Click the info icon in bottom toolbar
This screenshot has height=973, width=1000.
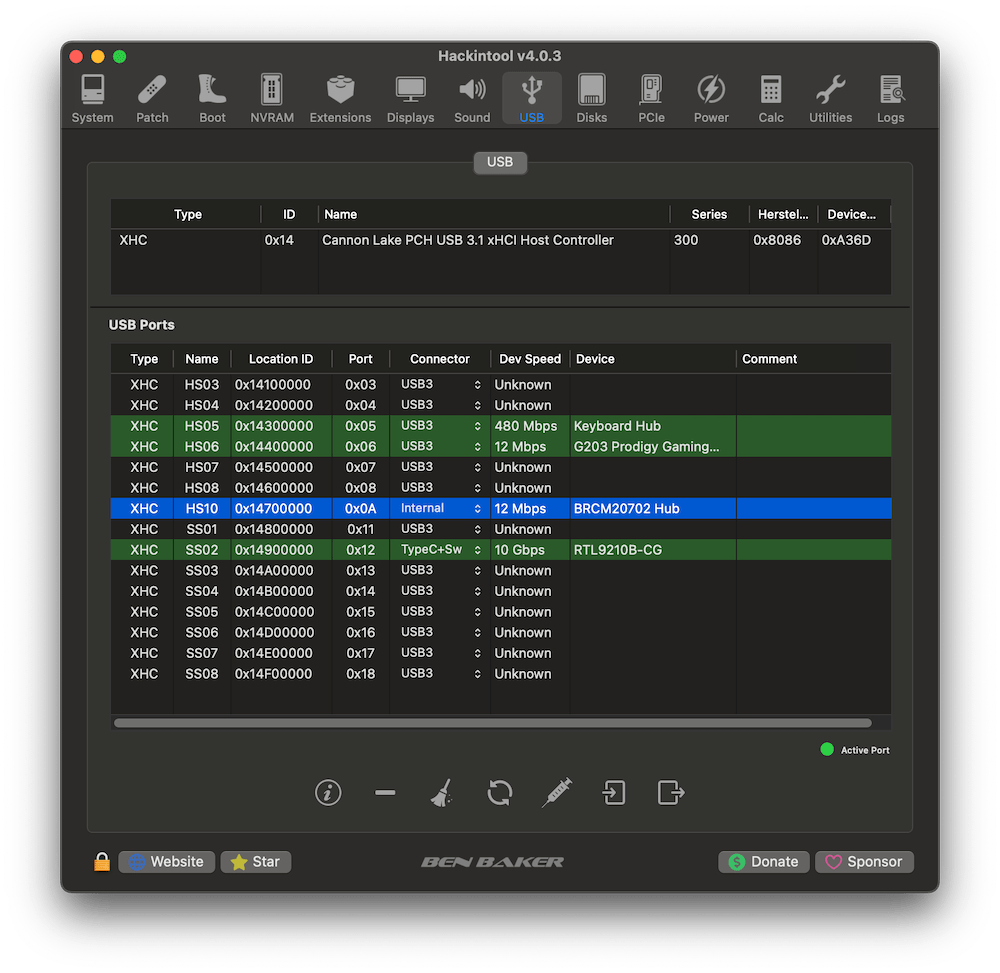tap(328, 793)
